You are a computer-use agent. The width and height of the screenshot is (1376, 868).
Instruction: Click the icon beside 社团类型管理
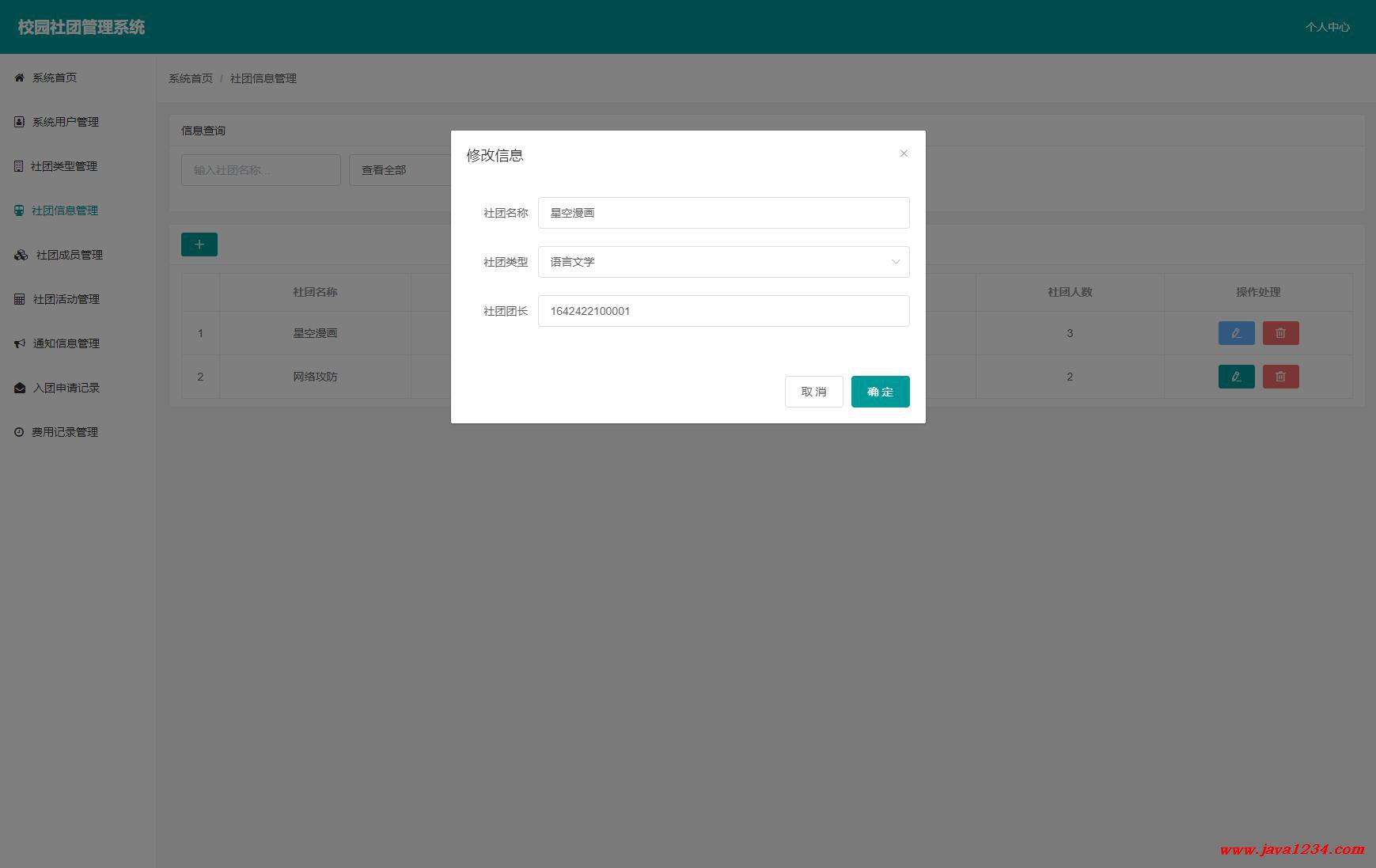click(x=19, y=166)
